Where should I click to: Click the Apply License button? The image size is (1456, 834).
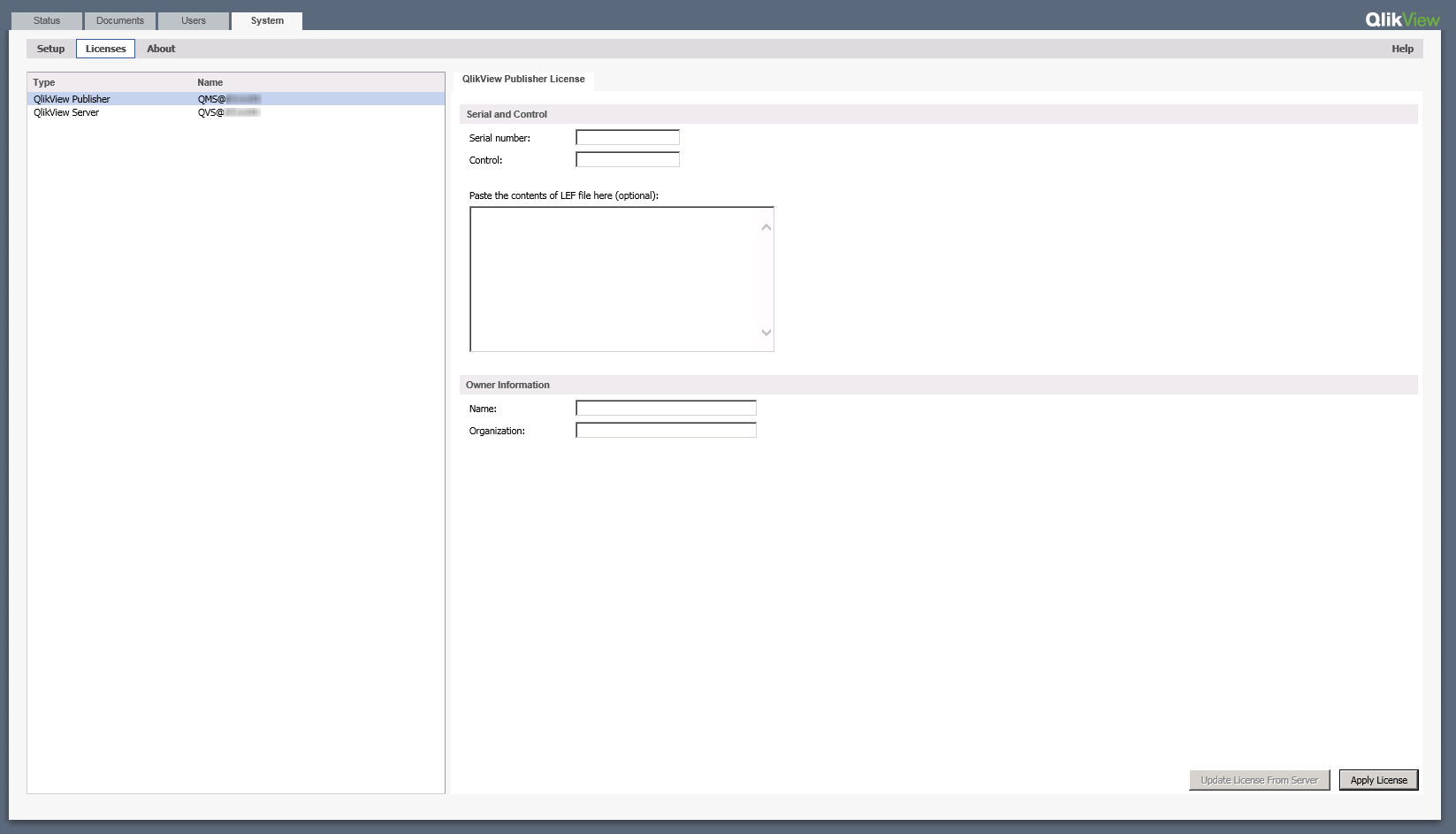point(1378,779)
